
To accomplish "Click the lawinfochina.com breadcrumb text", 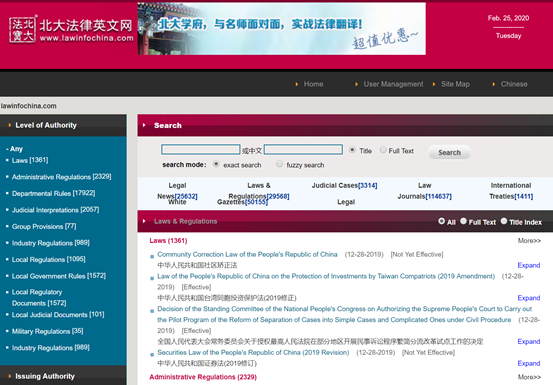I will point(28,106).
